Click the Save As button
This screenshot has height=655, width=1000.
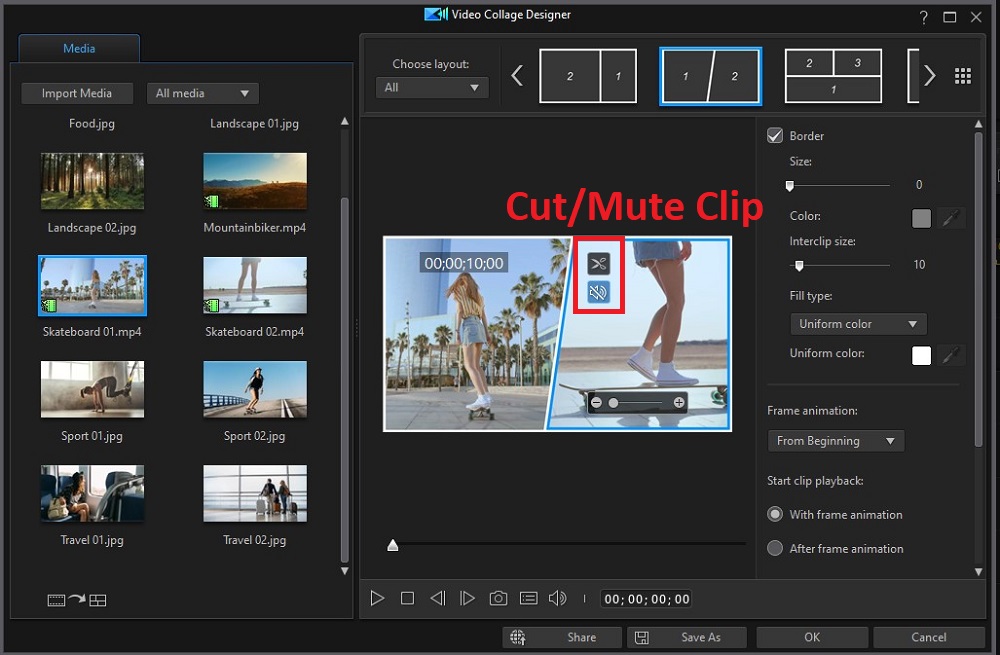686,637
